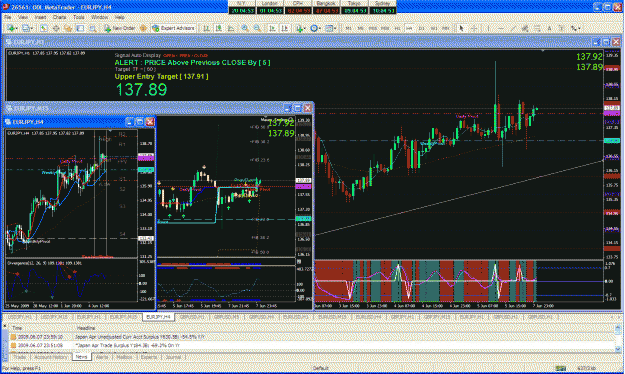Zoom in on the chart
Screen dimensions: 625x374
pyautogui.click(x=245, y=28)
